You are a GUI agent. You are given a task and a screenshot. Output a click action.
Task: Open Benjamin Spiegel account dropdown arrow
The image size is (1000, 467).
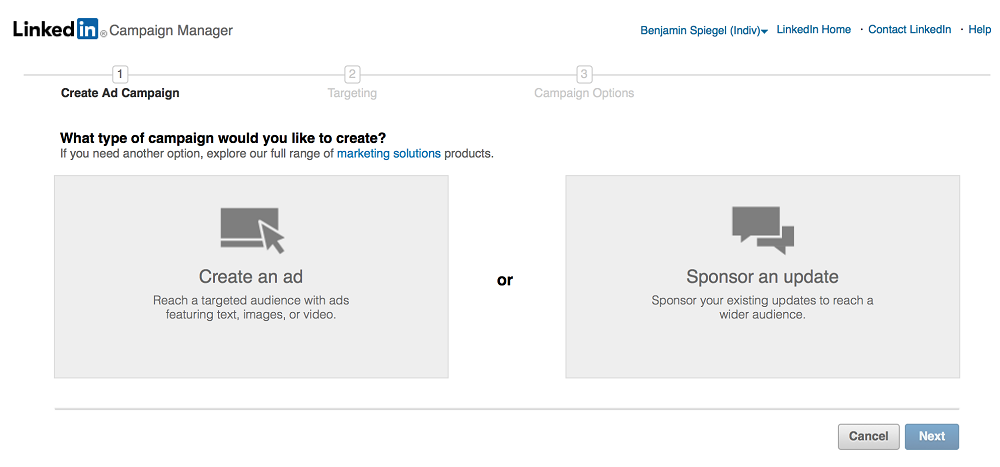[764, 31]
